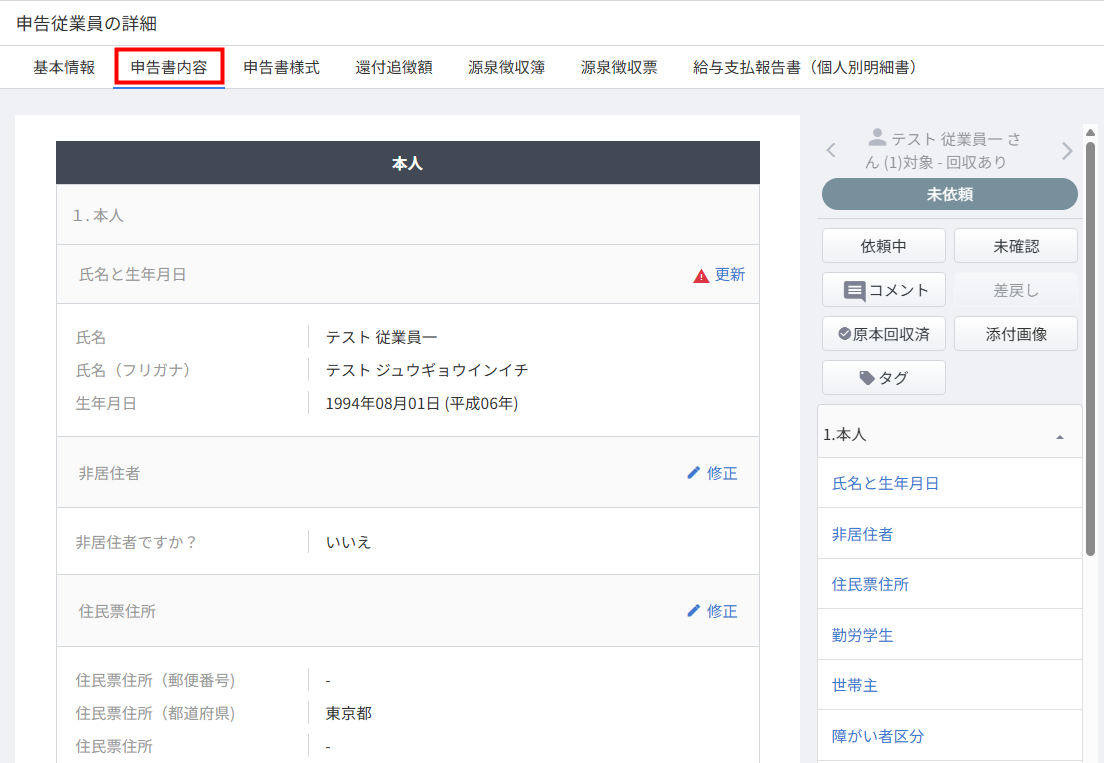Click 修正 link for 非居住者

tap(722, 473)
